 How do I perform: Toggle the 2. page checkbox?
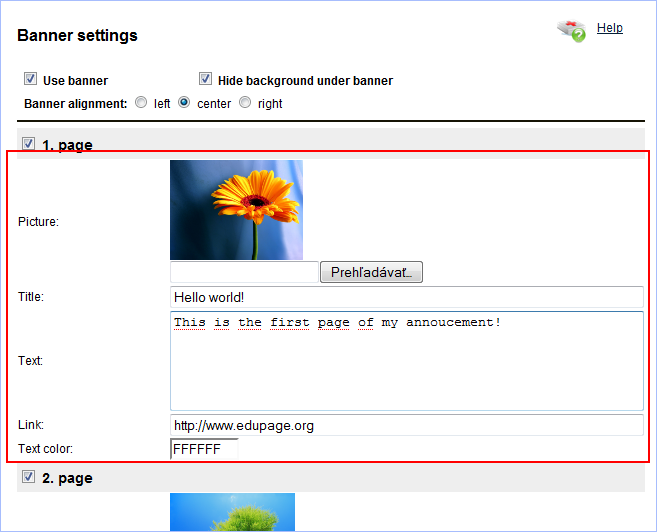click(x=28, y=477)
